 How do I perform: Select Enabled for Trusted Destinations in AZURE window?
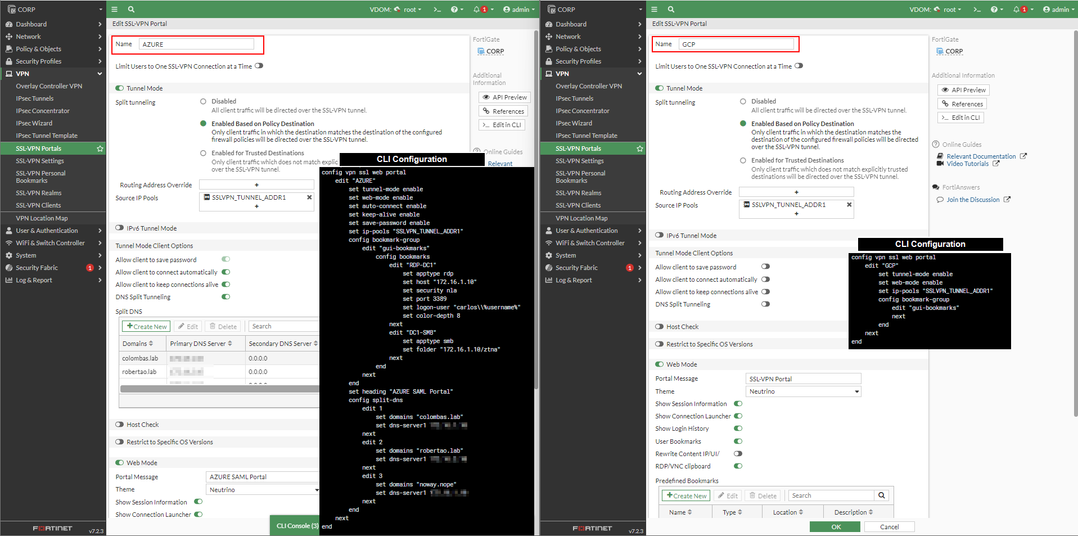tap(203, 153)
